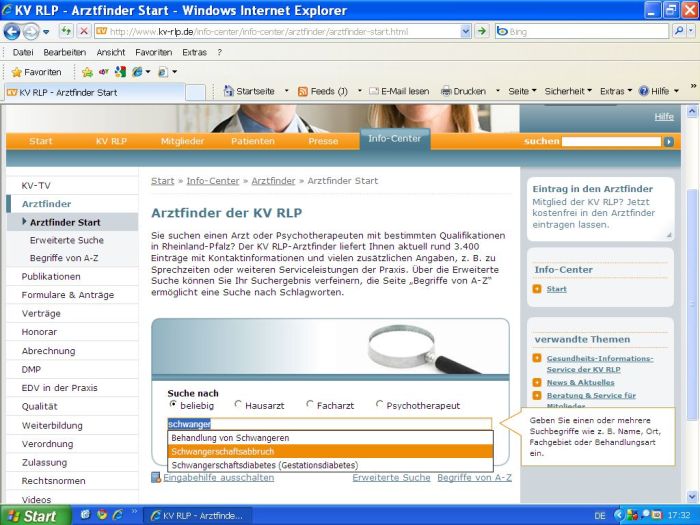Click the scrollbar down arrow
The height and width of the screenshot is (525, 700).
692,496
